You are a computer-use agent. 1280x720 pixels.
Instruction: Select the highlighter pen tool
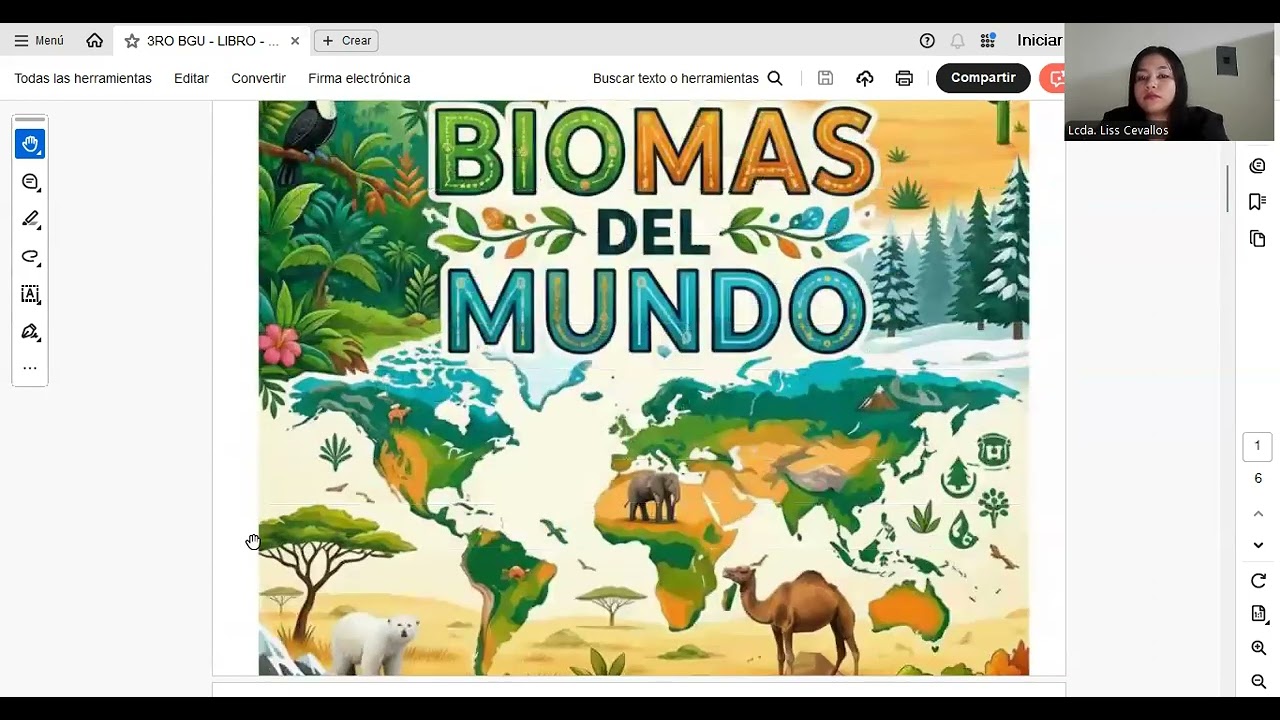coord(30,219)
